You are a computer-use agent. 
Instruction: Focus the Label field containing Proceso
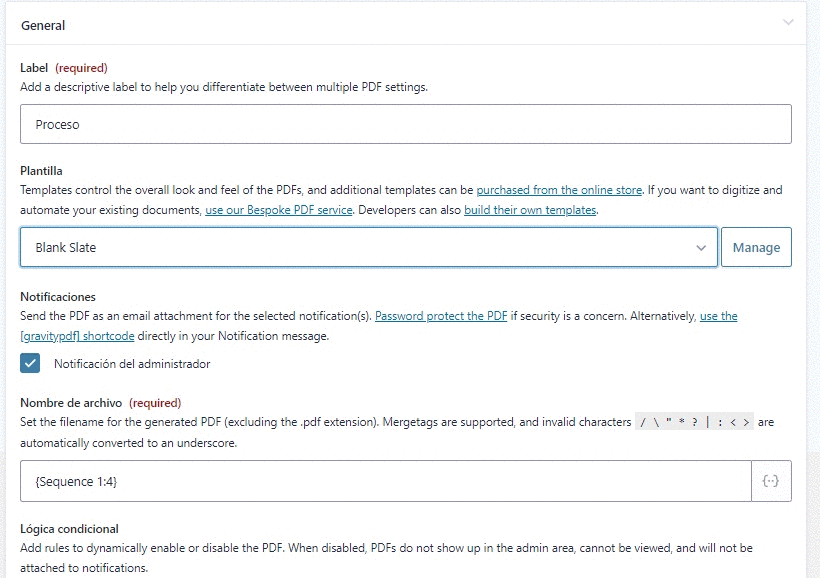[406, 124]
